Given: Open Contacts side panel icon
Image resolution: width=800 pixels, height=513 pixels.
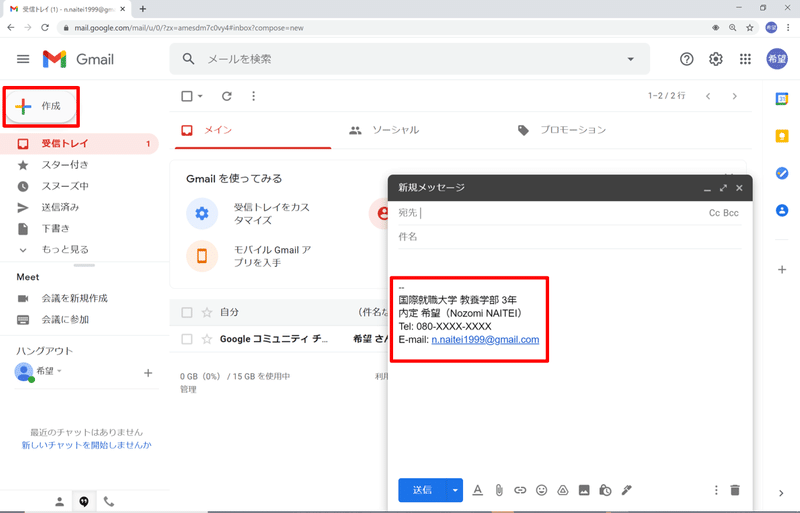Looking at the screenshot, I should click(x=782, y=210).
